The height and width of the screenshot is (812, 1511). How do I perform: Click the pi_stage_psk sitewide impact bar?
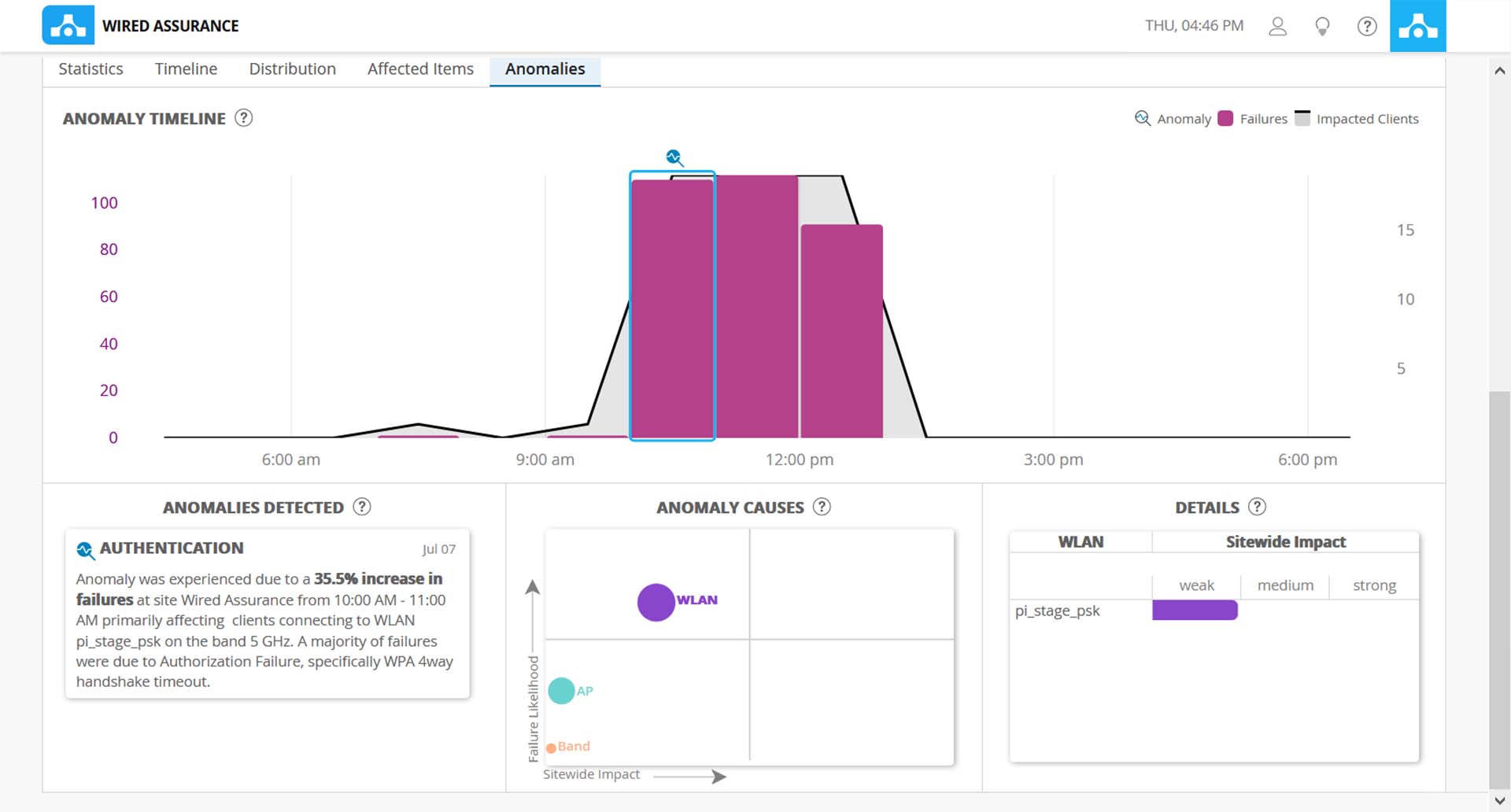[x=1195, y=611]
